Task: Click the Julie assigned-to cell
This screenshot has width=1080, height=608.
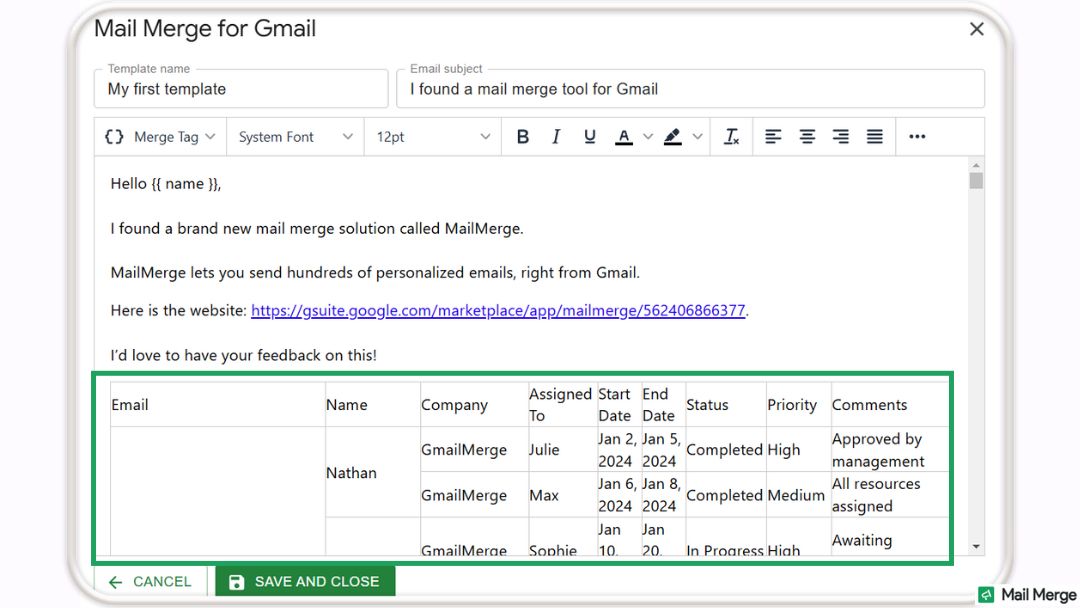Action: point(562,450)
